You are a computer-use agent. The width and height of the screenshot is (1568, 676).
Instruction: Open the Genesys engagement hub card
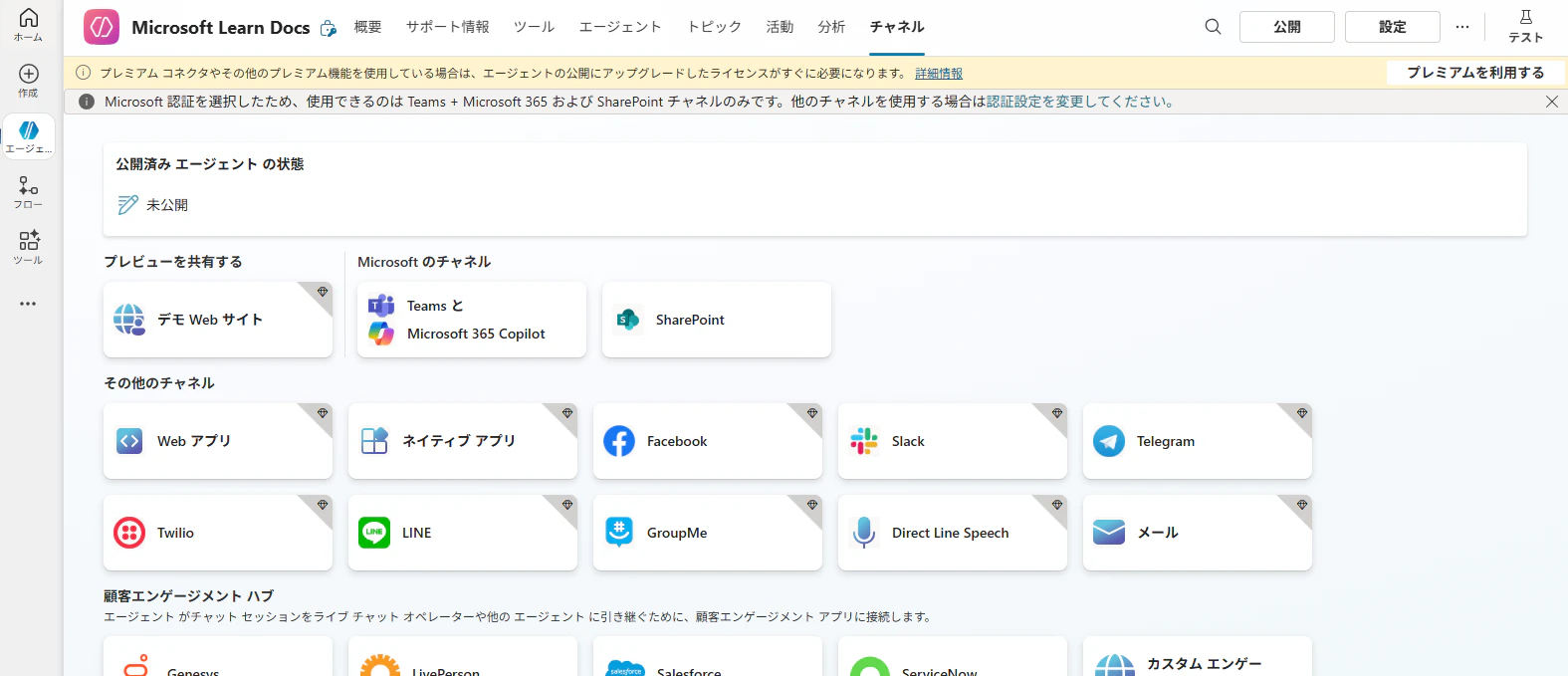click(x=218, y=657)
